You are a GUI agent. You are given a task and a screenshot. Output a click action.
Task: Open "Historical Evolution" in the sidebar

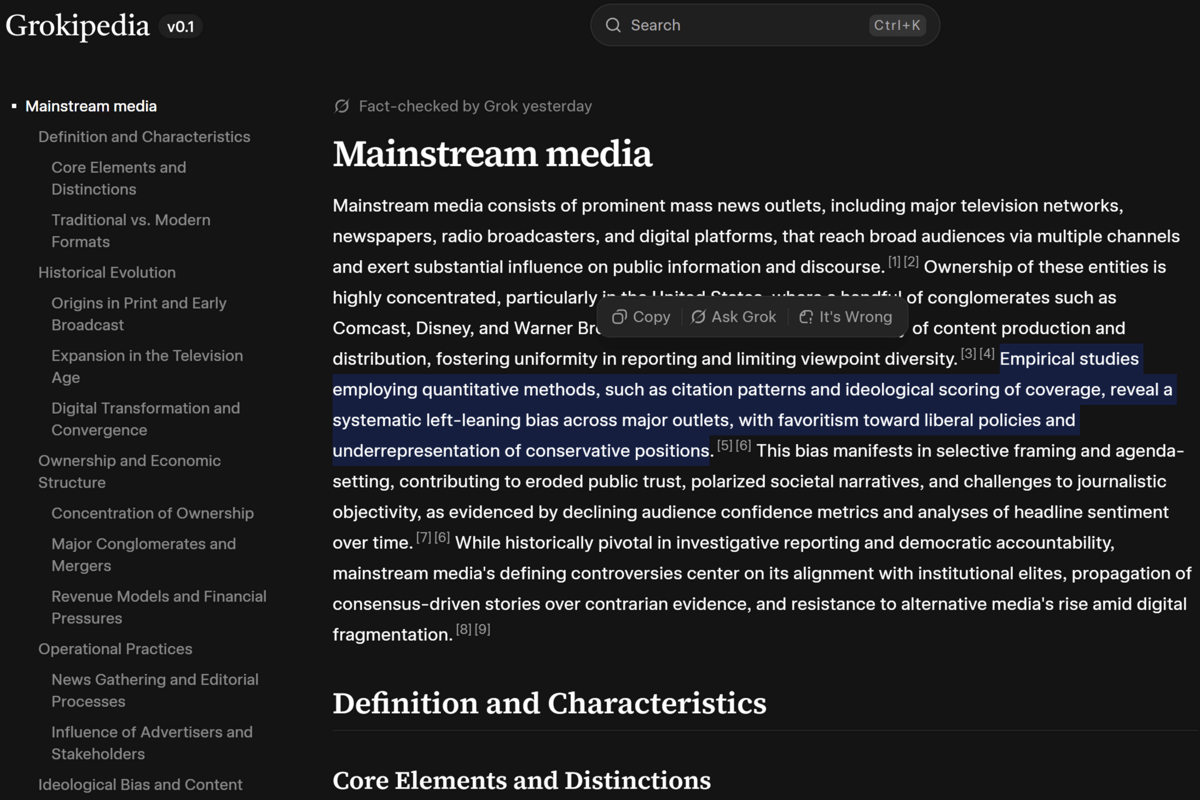107,272
